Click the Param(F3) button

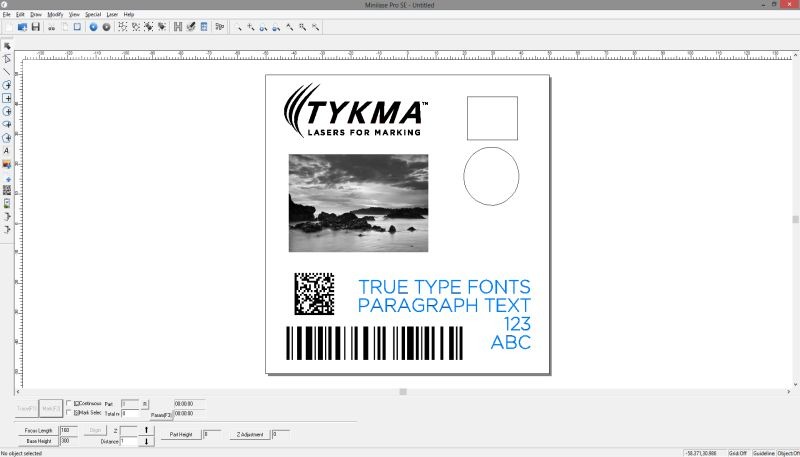tap(161, 415)
